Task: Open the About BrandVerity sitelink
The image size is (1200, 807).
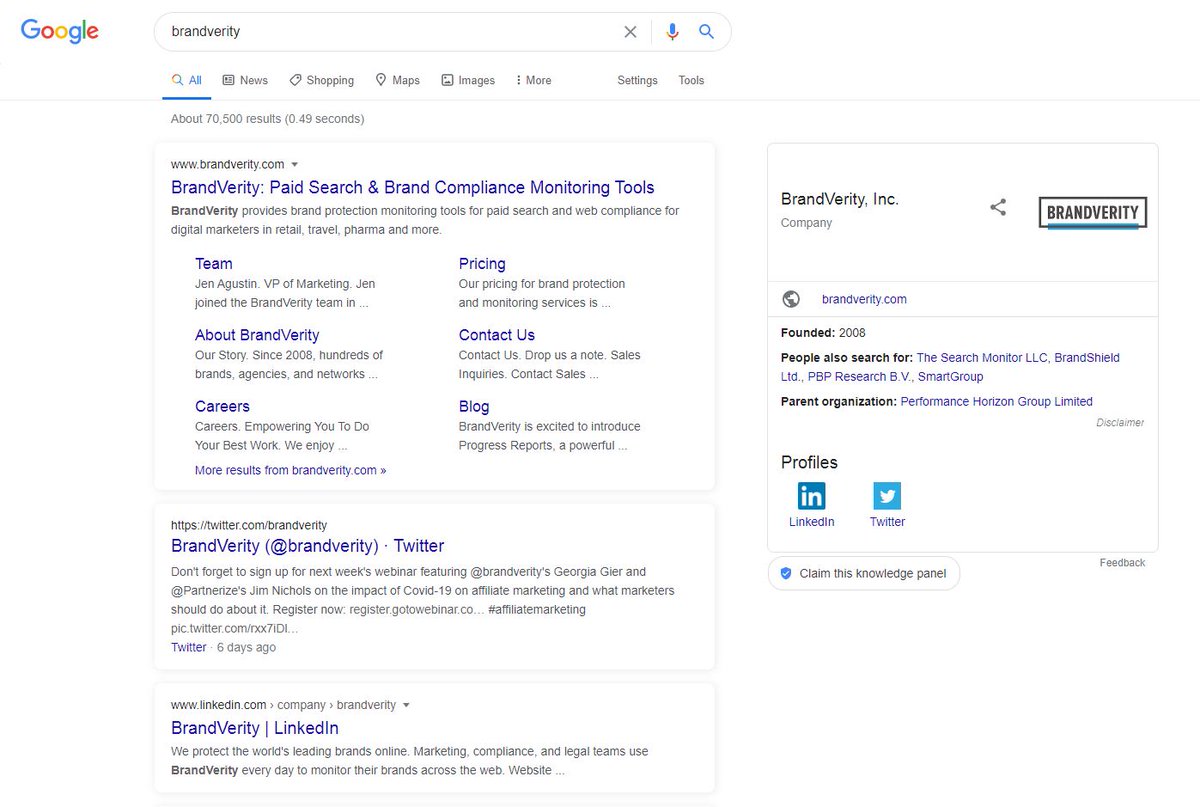Action: point(257,335)
